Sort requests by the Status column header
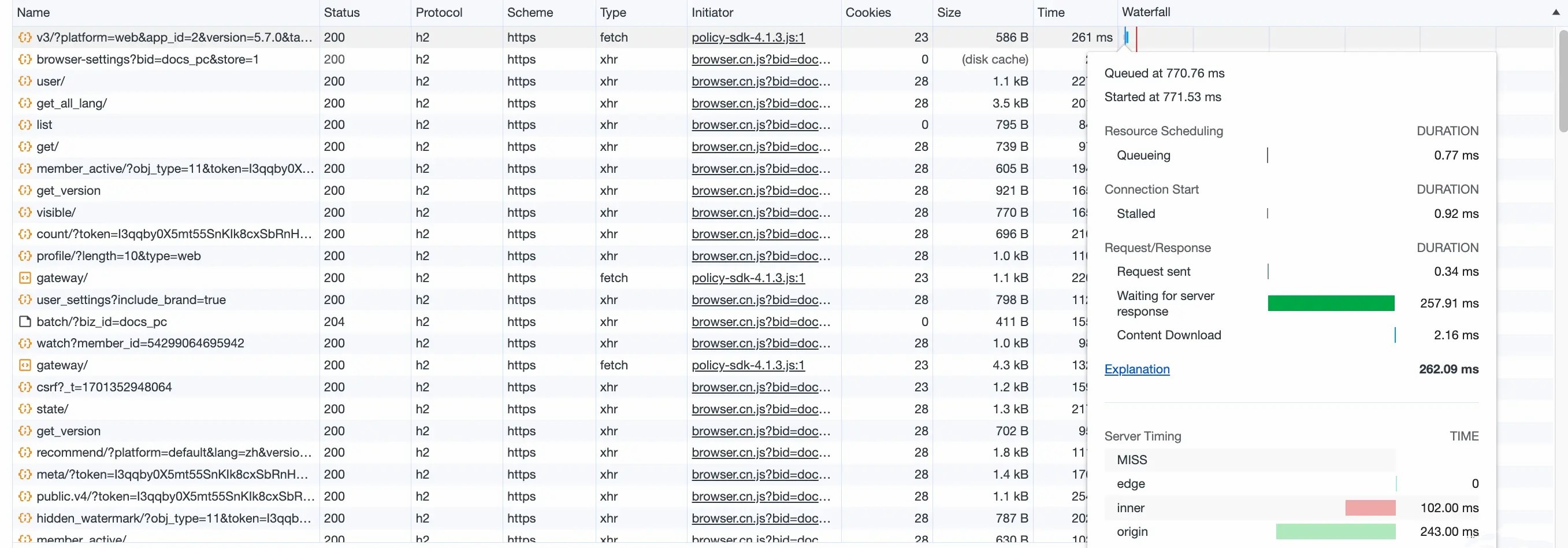 tap(341, 12)
